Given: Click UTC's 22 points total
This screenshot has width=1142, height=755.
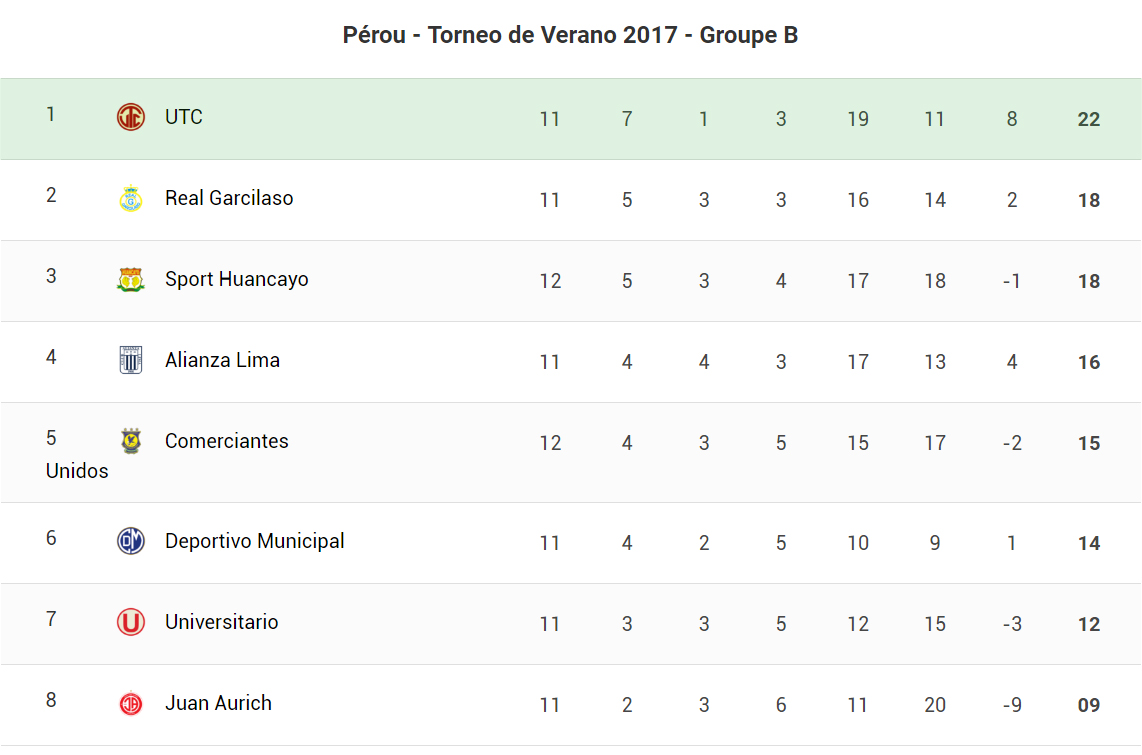Looking at the screenshot, I should click(x=1089, y=119).
